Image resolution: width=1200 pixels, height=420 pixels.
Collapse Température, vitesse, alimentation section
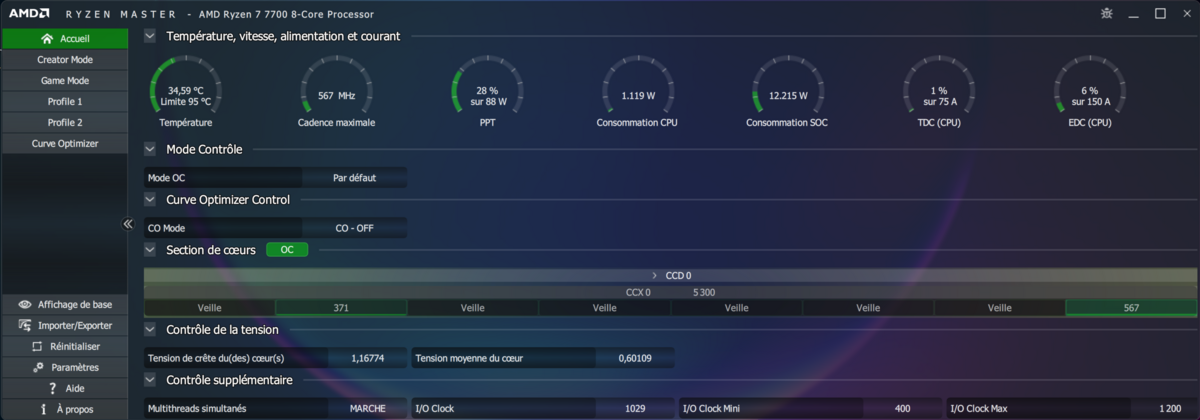pyautogui.click(x=150, y=36)
